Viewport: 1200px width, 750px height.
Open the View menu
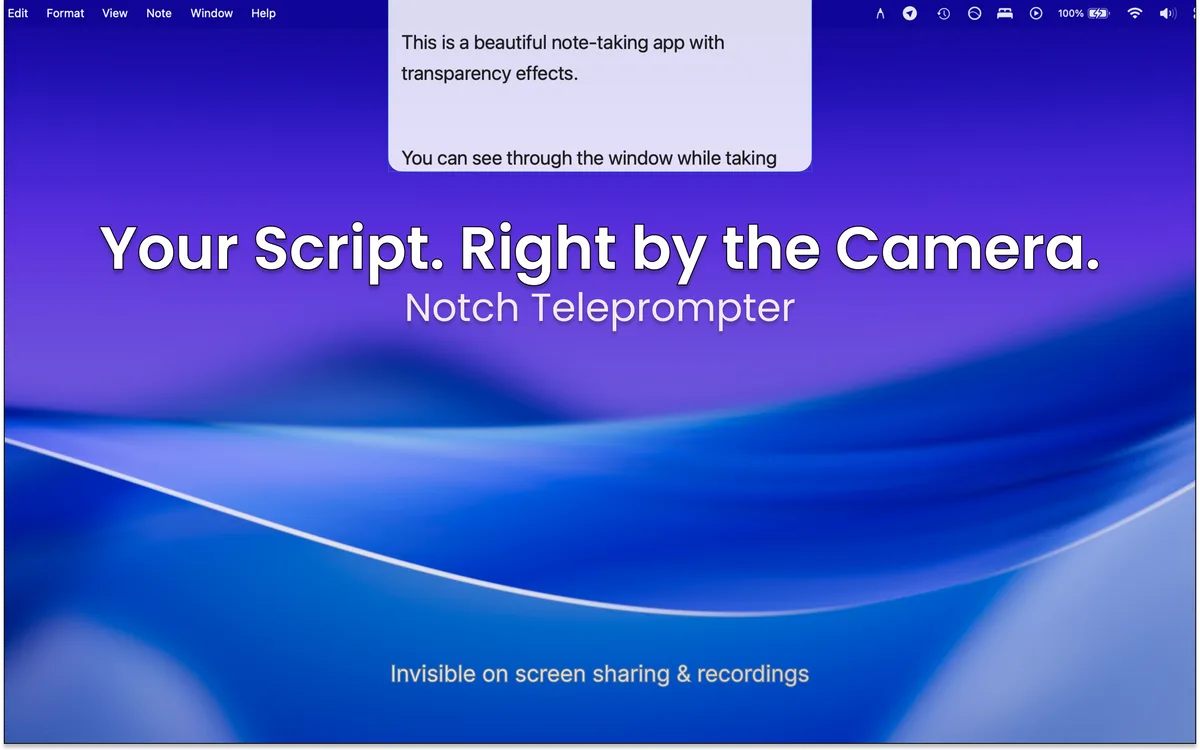pyautogui.click(x=115, y=13)
